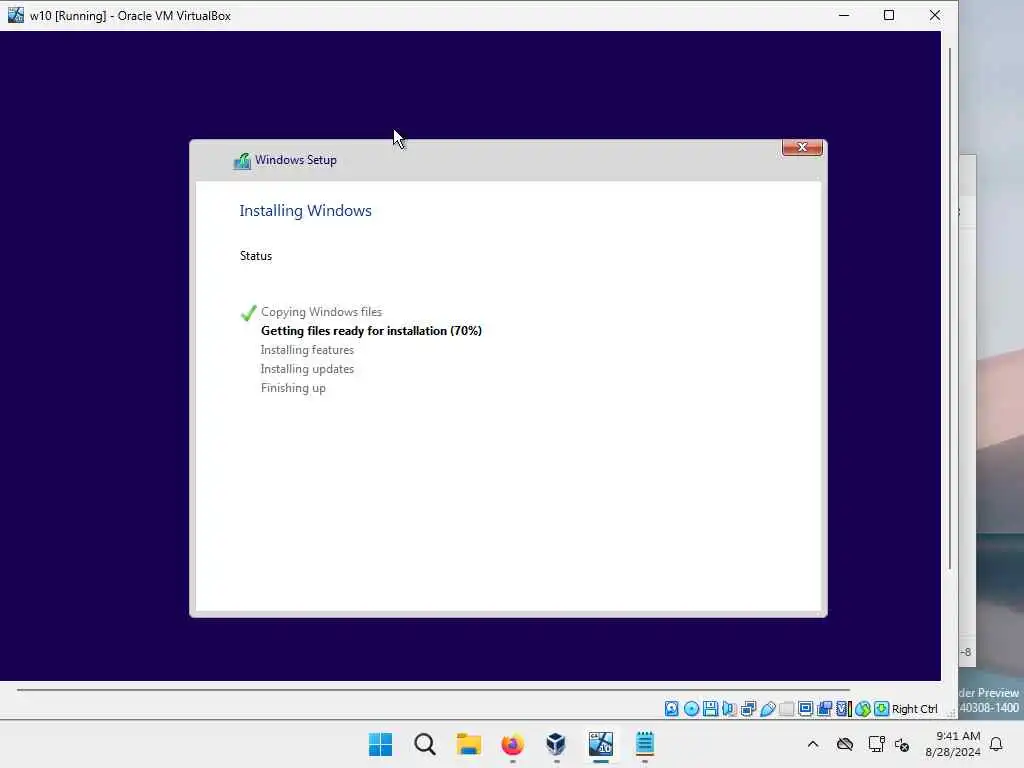Toggle the mouse integration indicator icon
The height and width of the screenshot is (768, 1024).
pos(863,709)
